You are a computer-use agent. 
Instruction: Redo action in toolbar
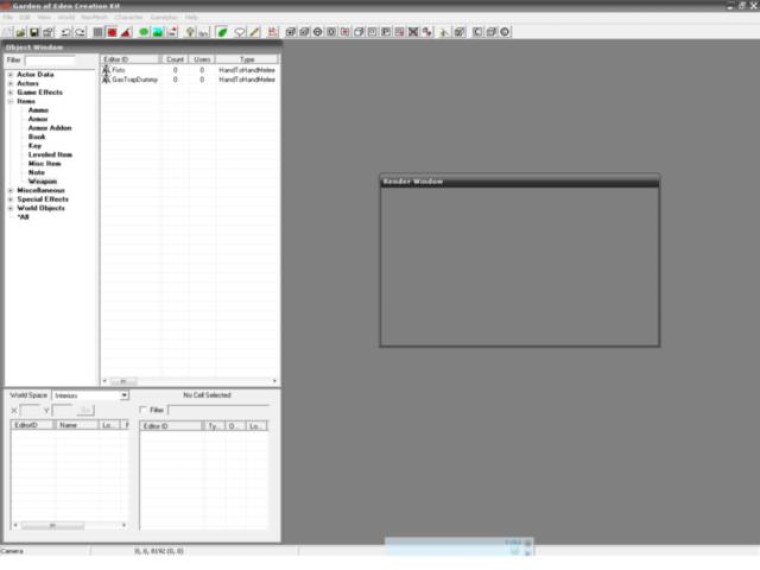coord(79,32)
